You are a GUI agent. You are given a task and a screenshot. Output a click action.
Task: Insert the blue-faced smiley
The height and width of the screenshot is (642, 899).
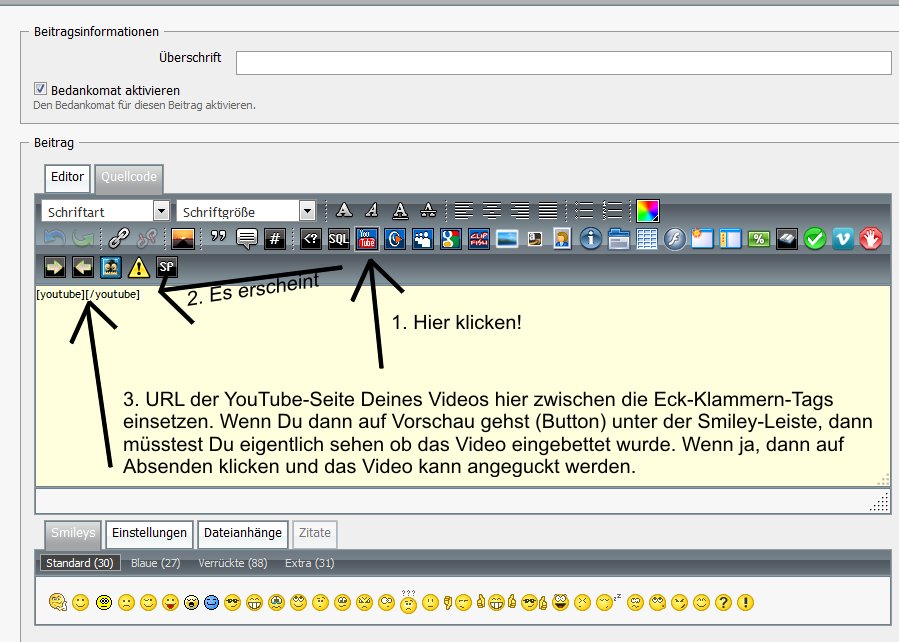pyautogui.click(x=212, y=602)
